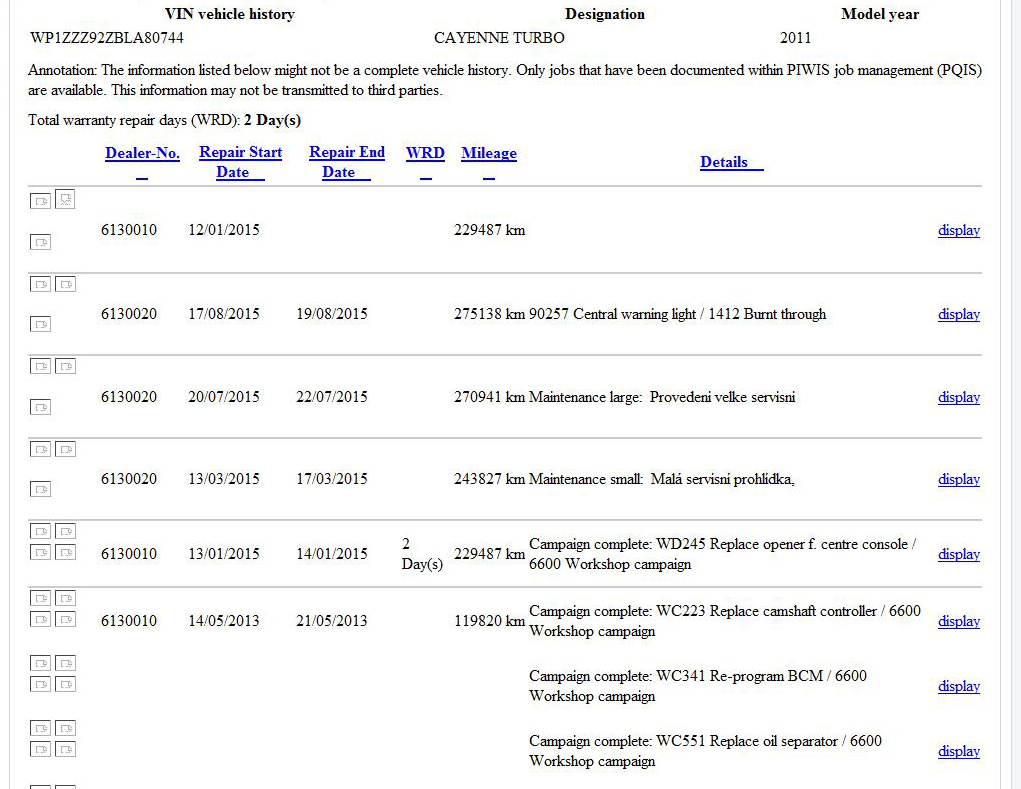Image resolution: width=1021 pixels, height=789 pixels.
Task: Click bottom-left icon beside the WC341 campaign row
Action: click(x=40, y=684)
